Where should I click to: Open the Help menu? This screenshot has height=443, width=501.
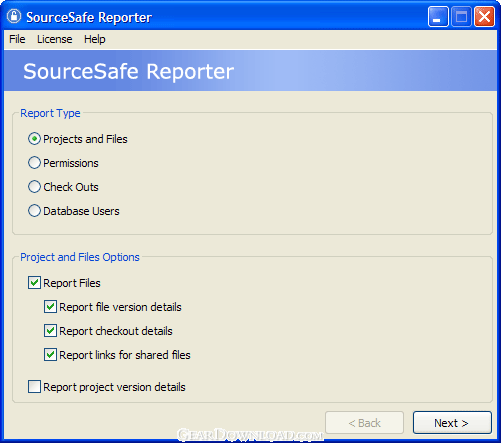pyautogui.click(x=95, y=39)
